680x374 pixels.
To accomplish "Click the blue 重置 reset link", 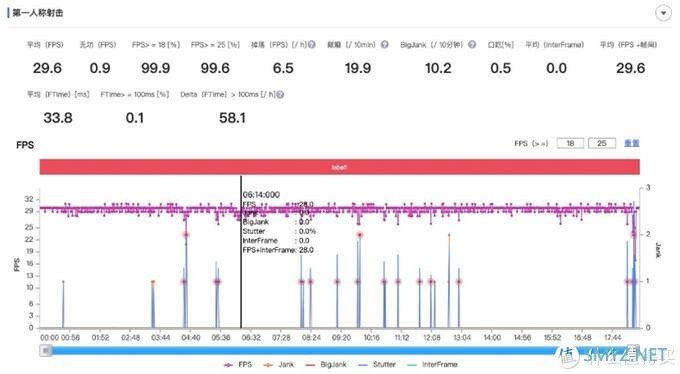I will 631,143.
